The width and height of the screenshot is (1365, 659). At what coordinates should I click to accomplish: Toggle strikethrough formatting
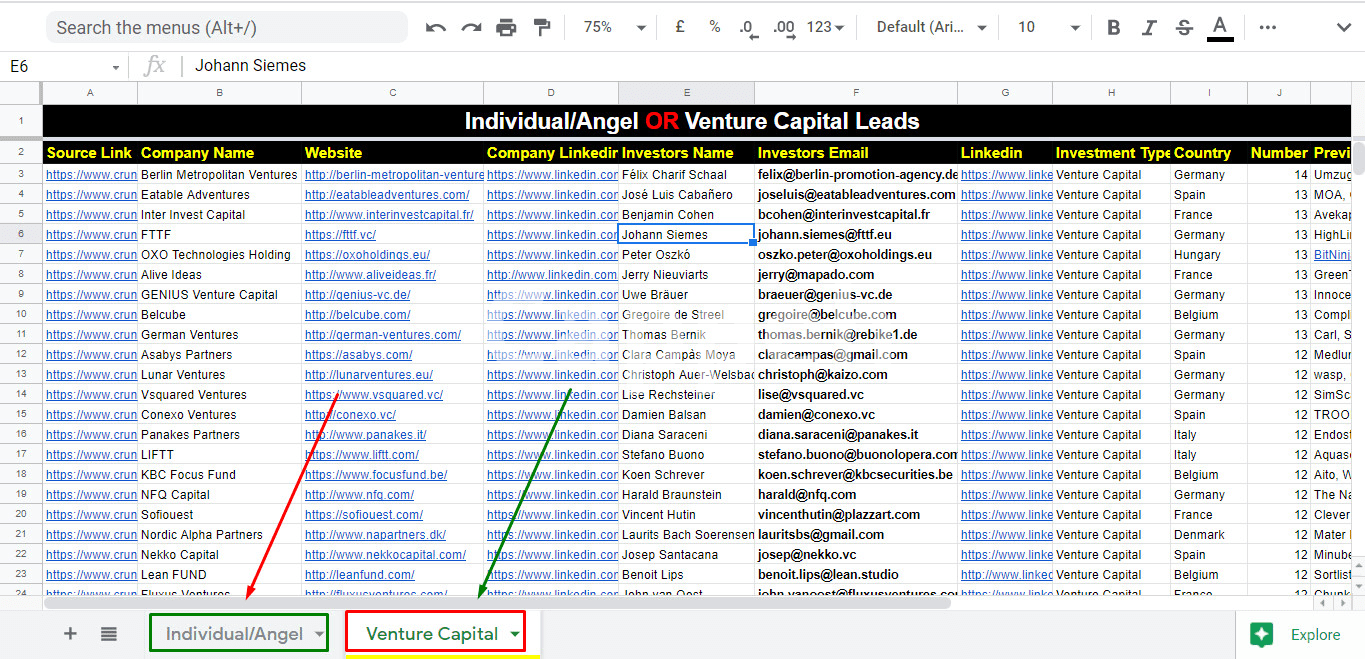[x=1184, y=28]
